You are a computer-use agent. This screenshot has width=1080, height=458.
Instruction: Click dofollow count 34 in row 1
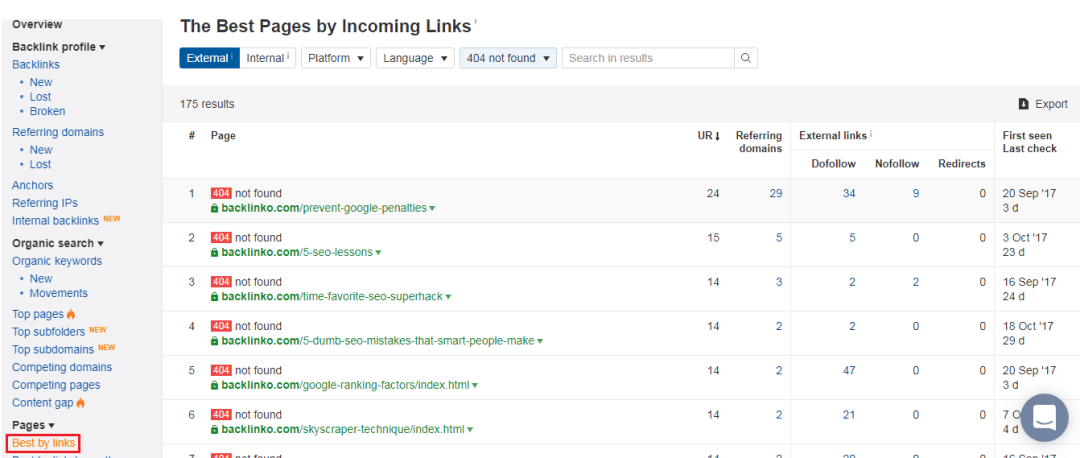pyautogui.click(x=849, y=194)
